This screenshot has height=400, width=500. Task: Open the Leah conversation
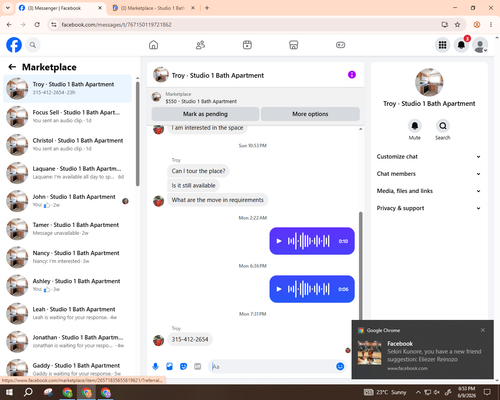coord(67,313)
